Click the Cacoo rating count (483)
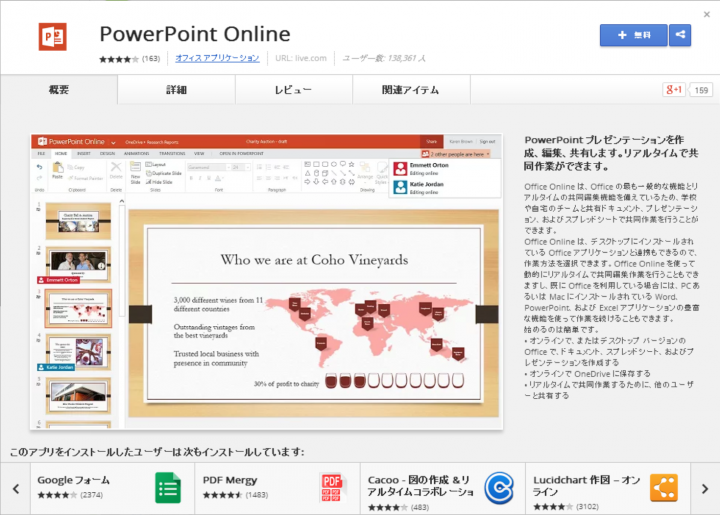The width and height of the screenshot is (720, 515). pos(420,507)
